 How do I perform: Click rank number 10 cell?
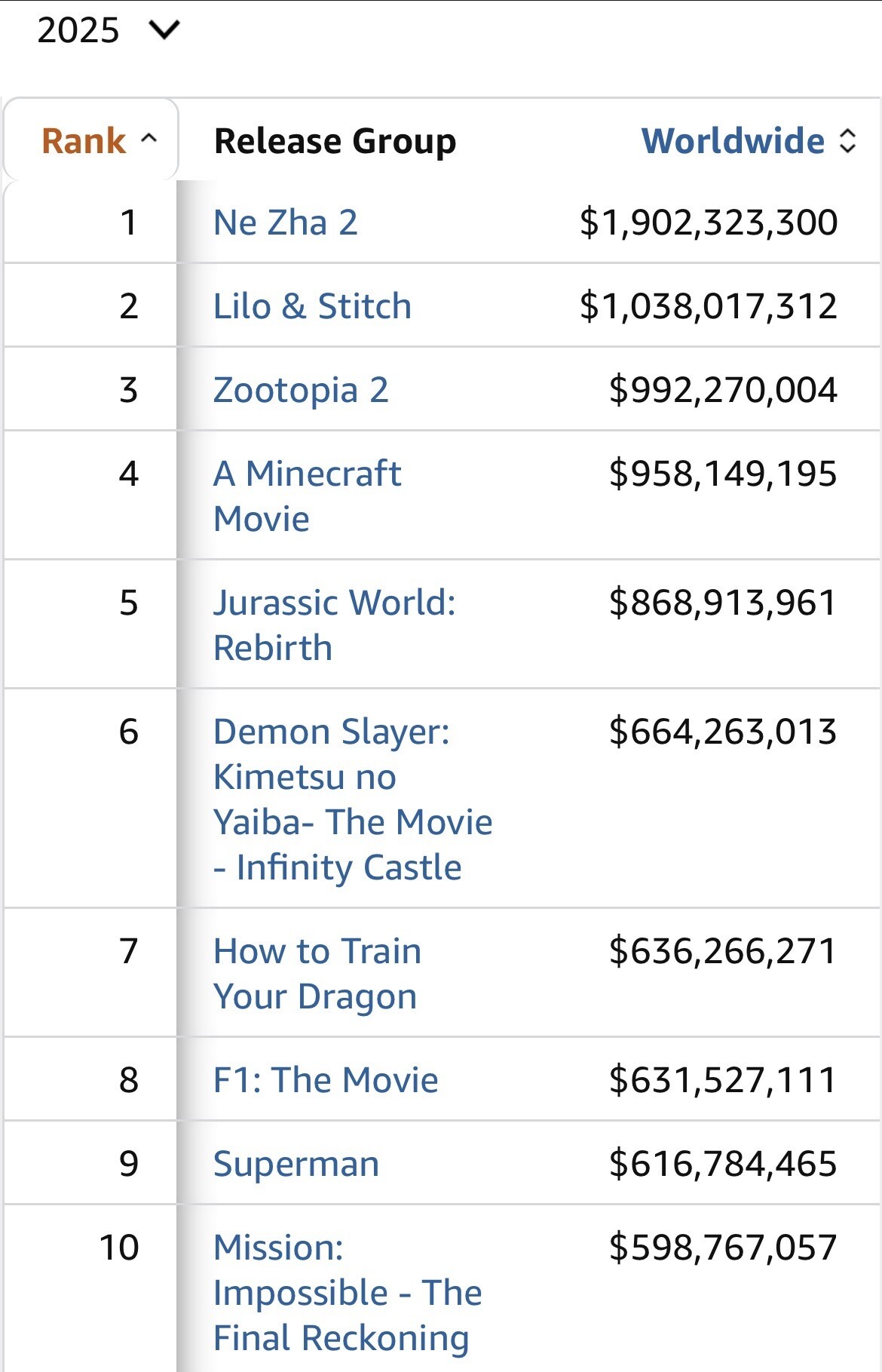[x=119, y=1248]
